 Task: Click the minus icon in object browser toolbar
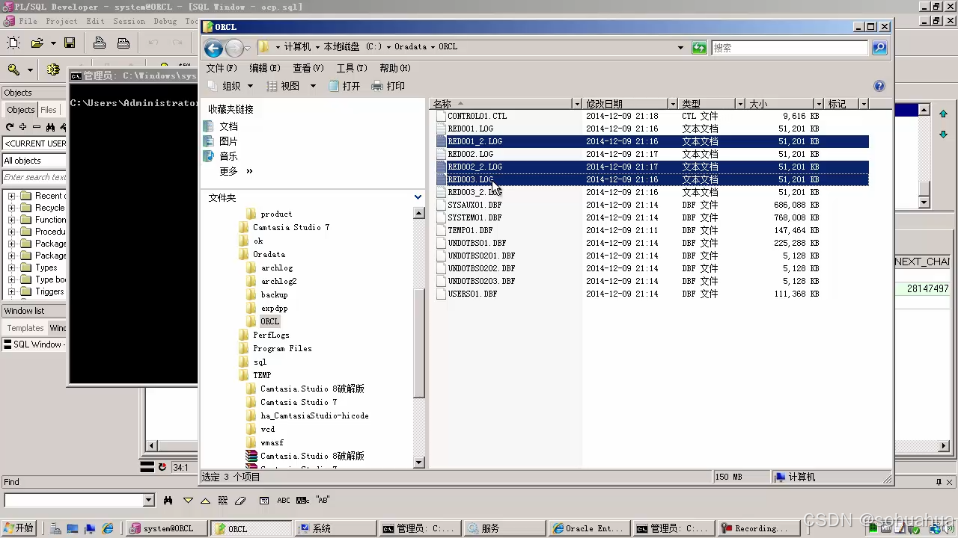[x=36, y=126]
